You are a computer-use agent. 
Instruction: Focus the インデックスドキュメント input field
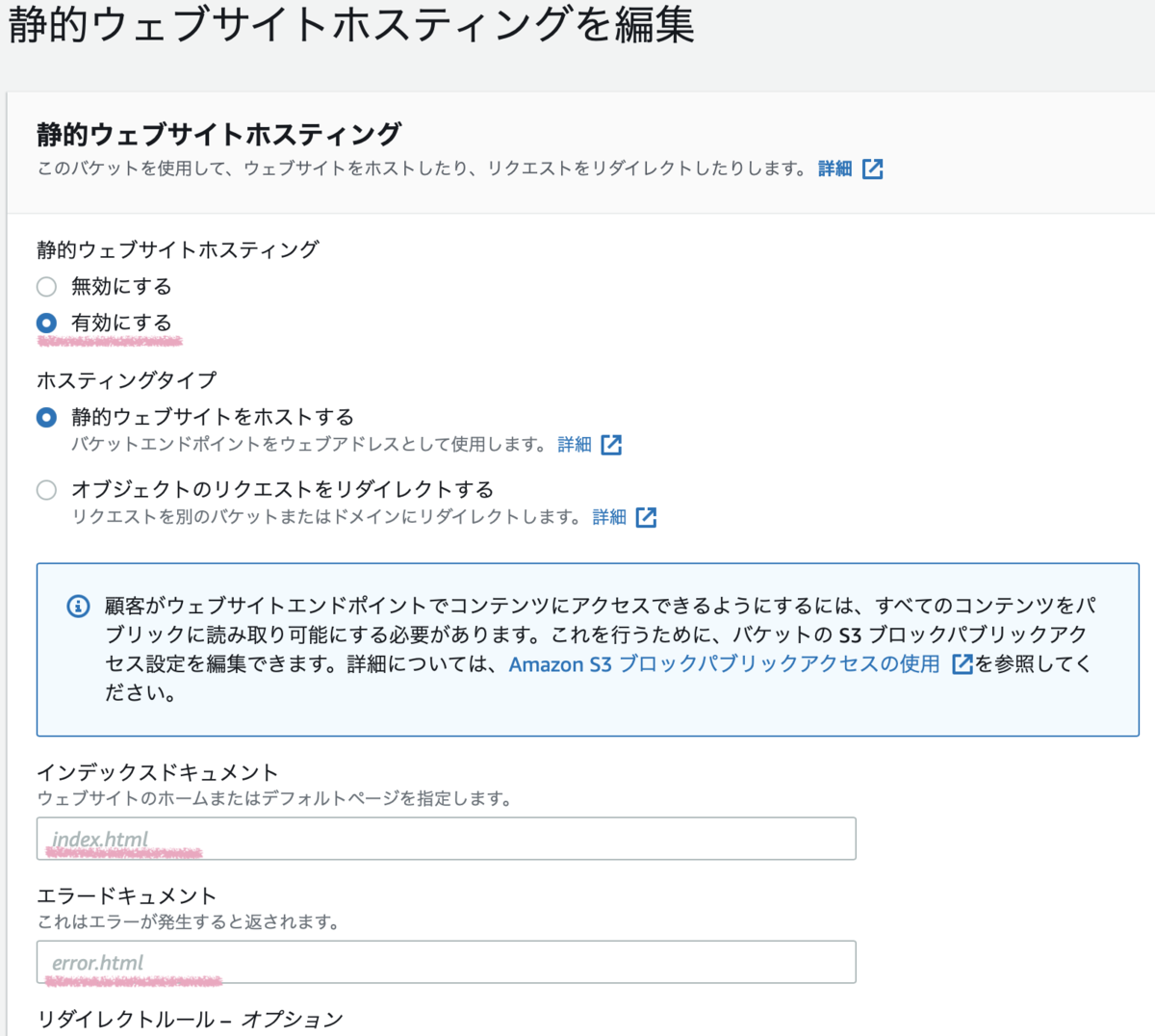tap(446, 838)
